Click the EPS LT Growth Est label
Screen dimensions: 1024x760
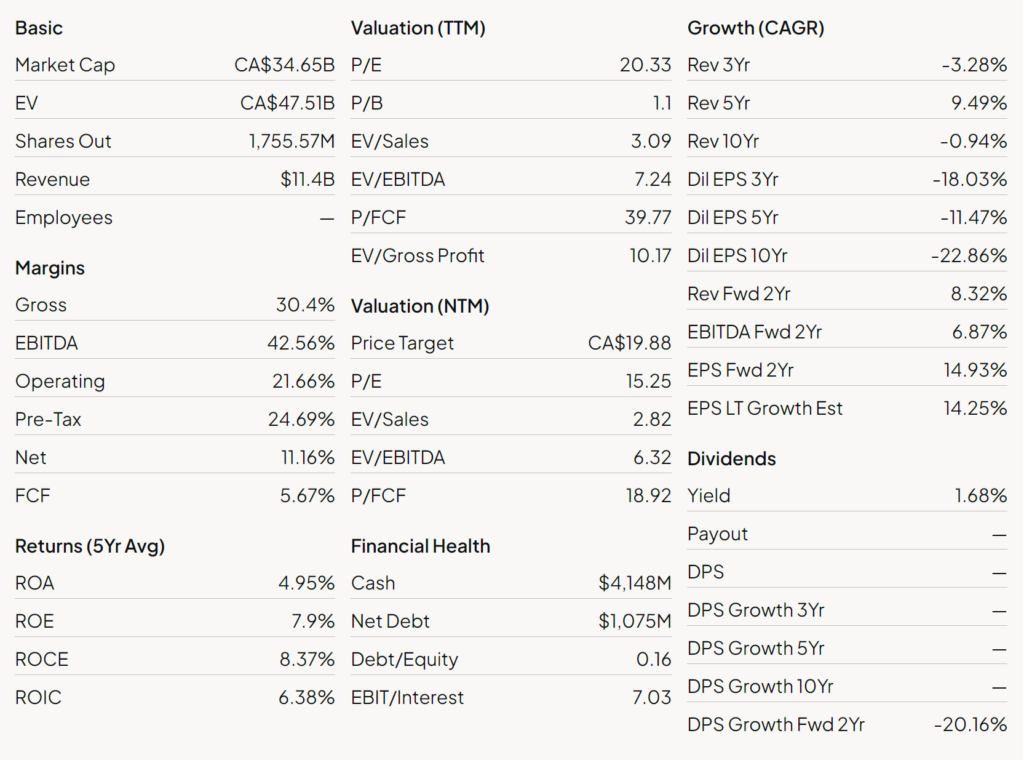tap(765, 409)
